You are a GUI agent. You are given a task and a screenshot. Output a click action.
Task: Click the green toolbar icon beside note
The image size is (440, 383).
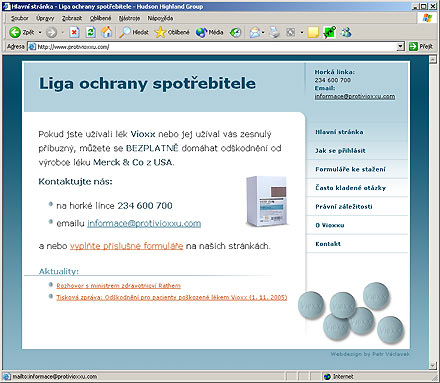pos(329,32)
